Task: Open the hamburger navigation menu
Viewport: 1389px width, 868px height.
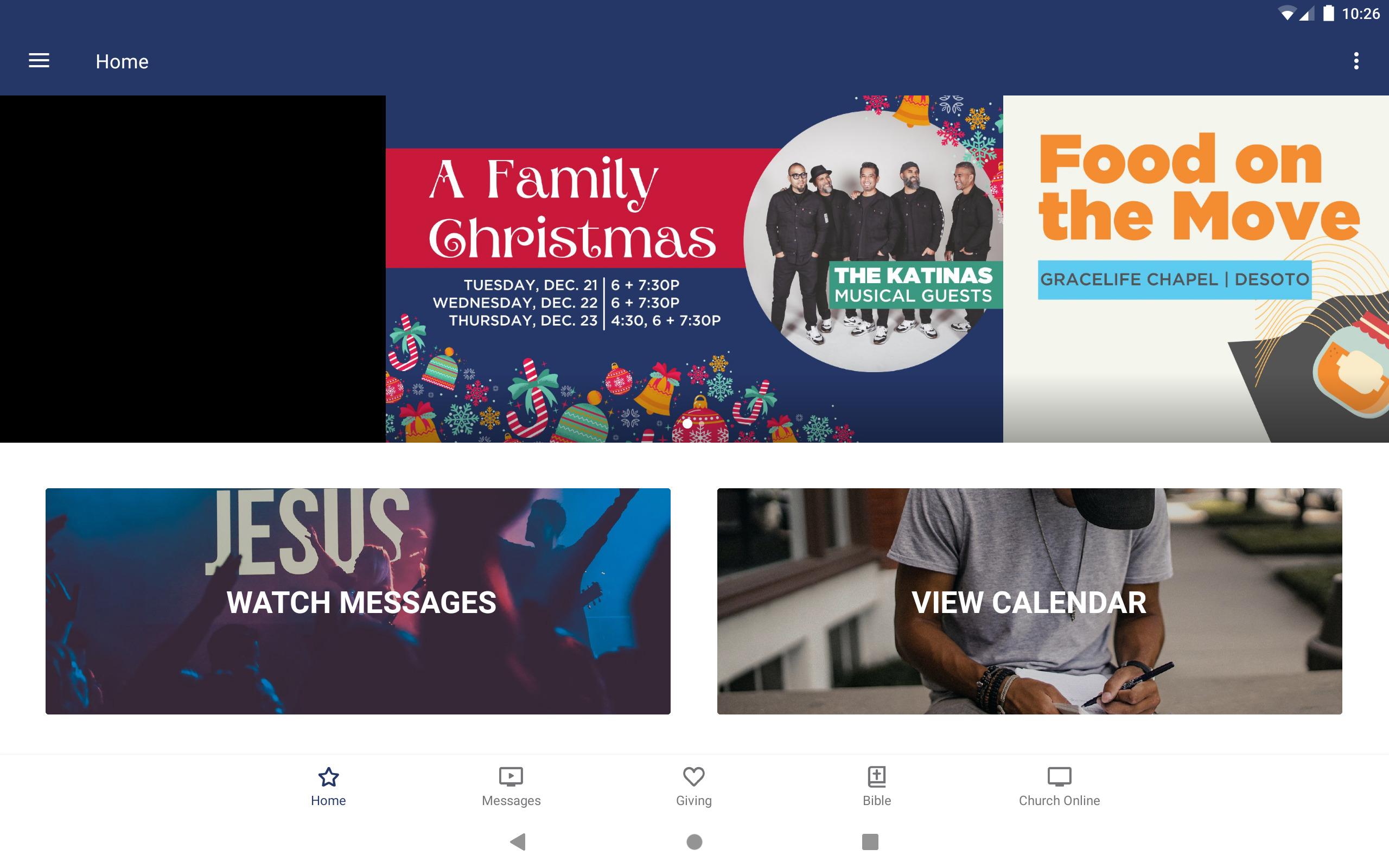Action: (39, 61)
